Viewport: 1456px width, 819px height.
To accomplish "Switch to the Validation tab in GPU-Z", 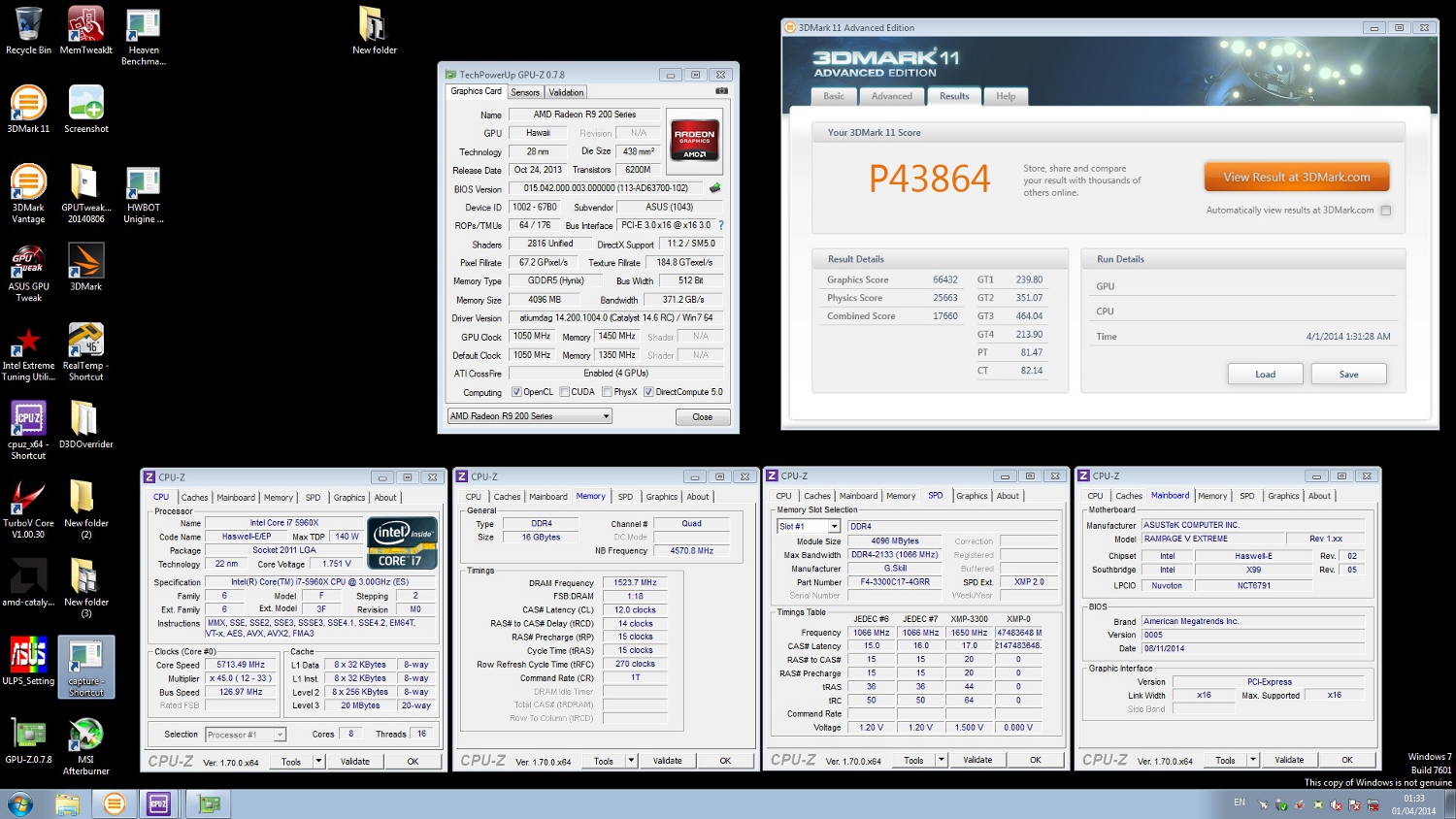I will (566, 93).
